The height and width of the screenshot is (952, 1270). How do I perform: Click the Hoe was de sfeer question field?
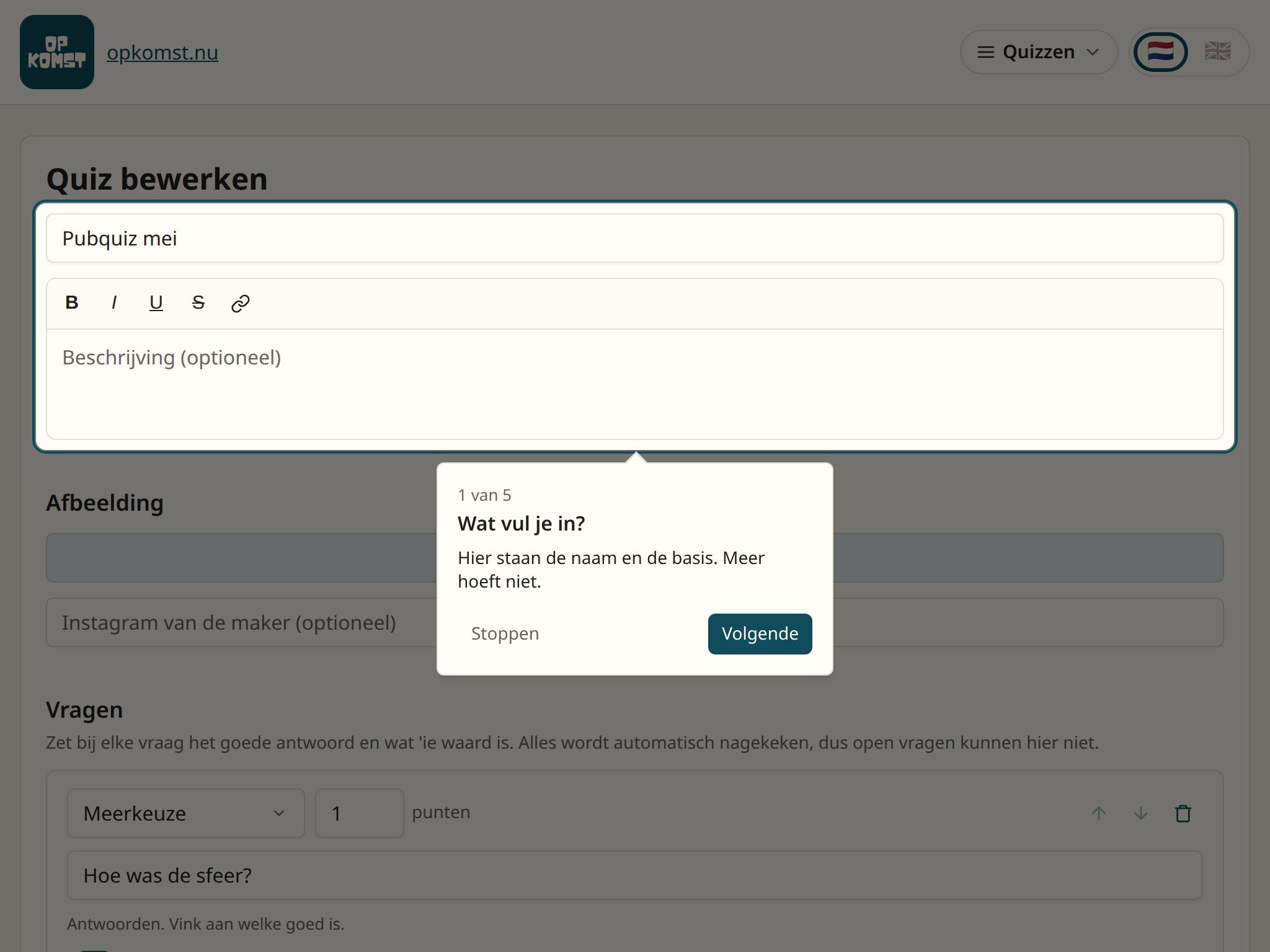tap(635, 875)
